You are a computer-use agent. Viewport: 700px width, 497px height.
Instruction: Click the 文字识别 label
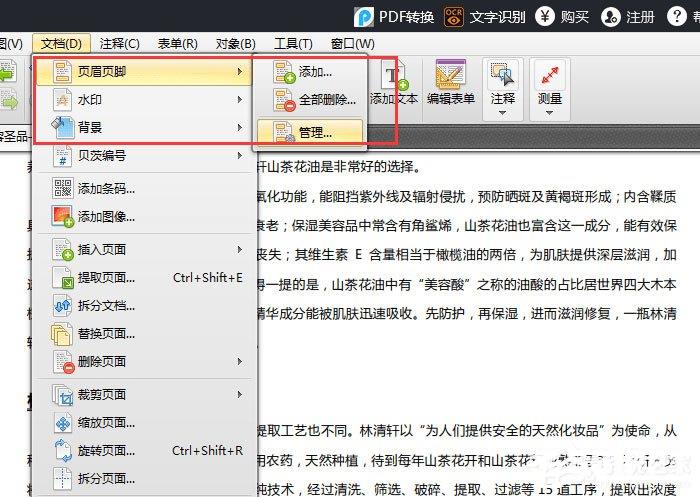click(497, 17)
